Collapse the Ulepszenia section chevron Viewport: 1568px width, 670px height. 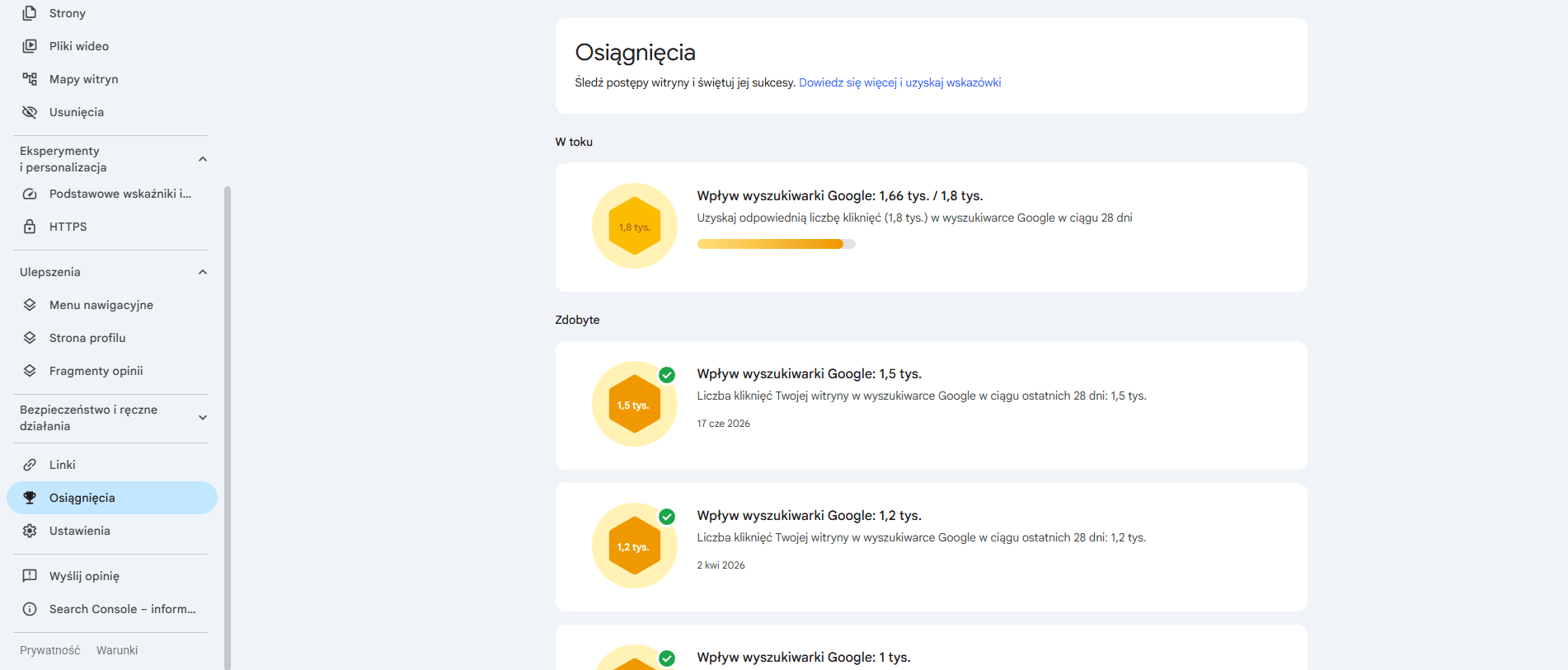click(203, 272)
